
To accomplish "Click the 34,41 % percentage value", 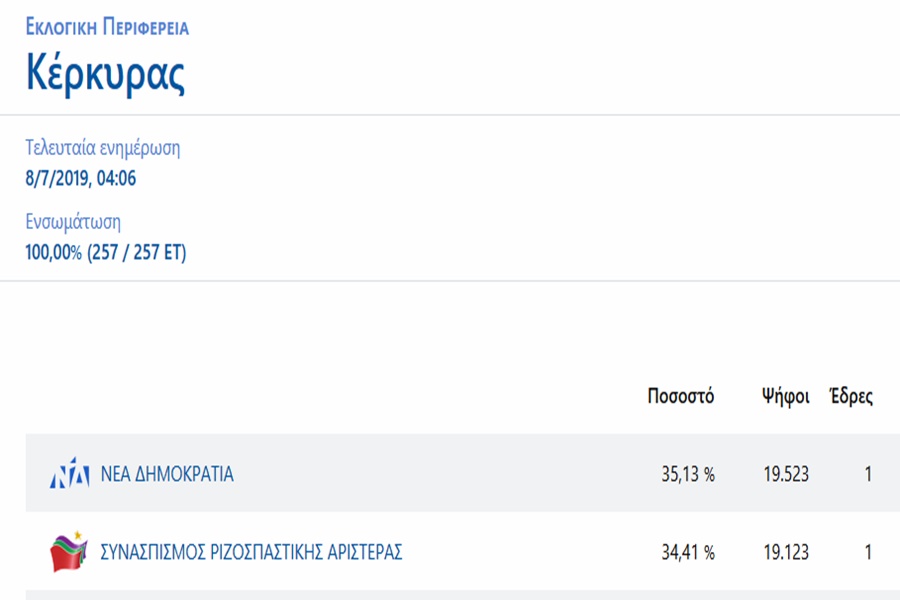I will pyautogui.click(x=687, y=552).
